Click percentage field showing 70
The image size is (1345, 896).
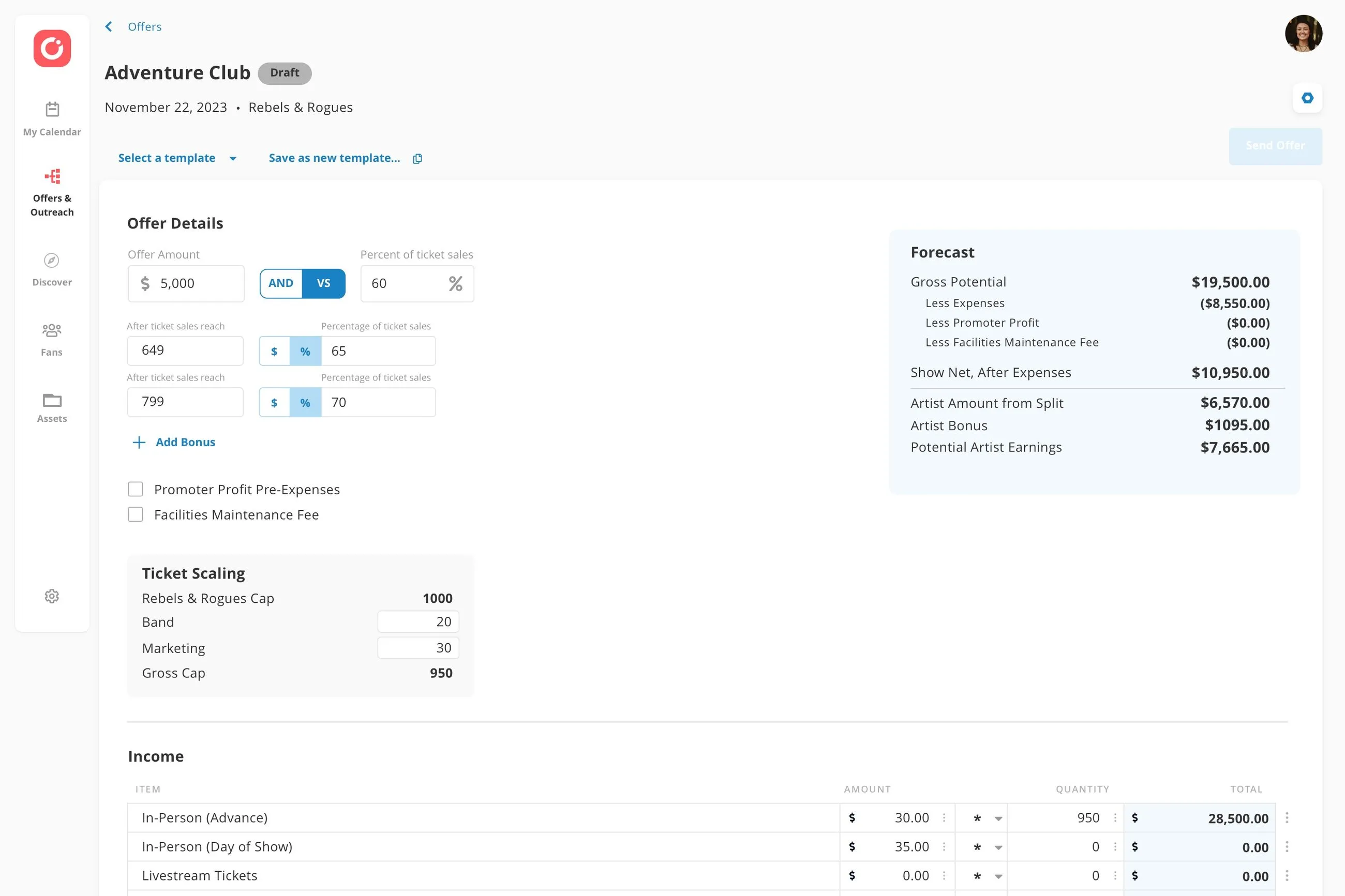[378, 402]
